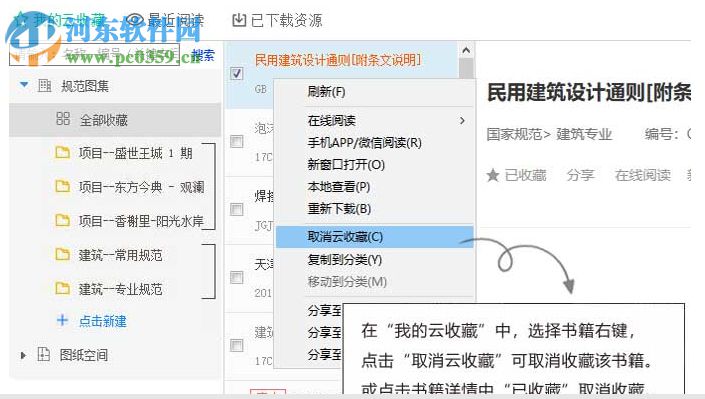Click the search input field
Image resolution: width=705 pixels, height=399 pixels.
point(94,54)
